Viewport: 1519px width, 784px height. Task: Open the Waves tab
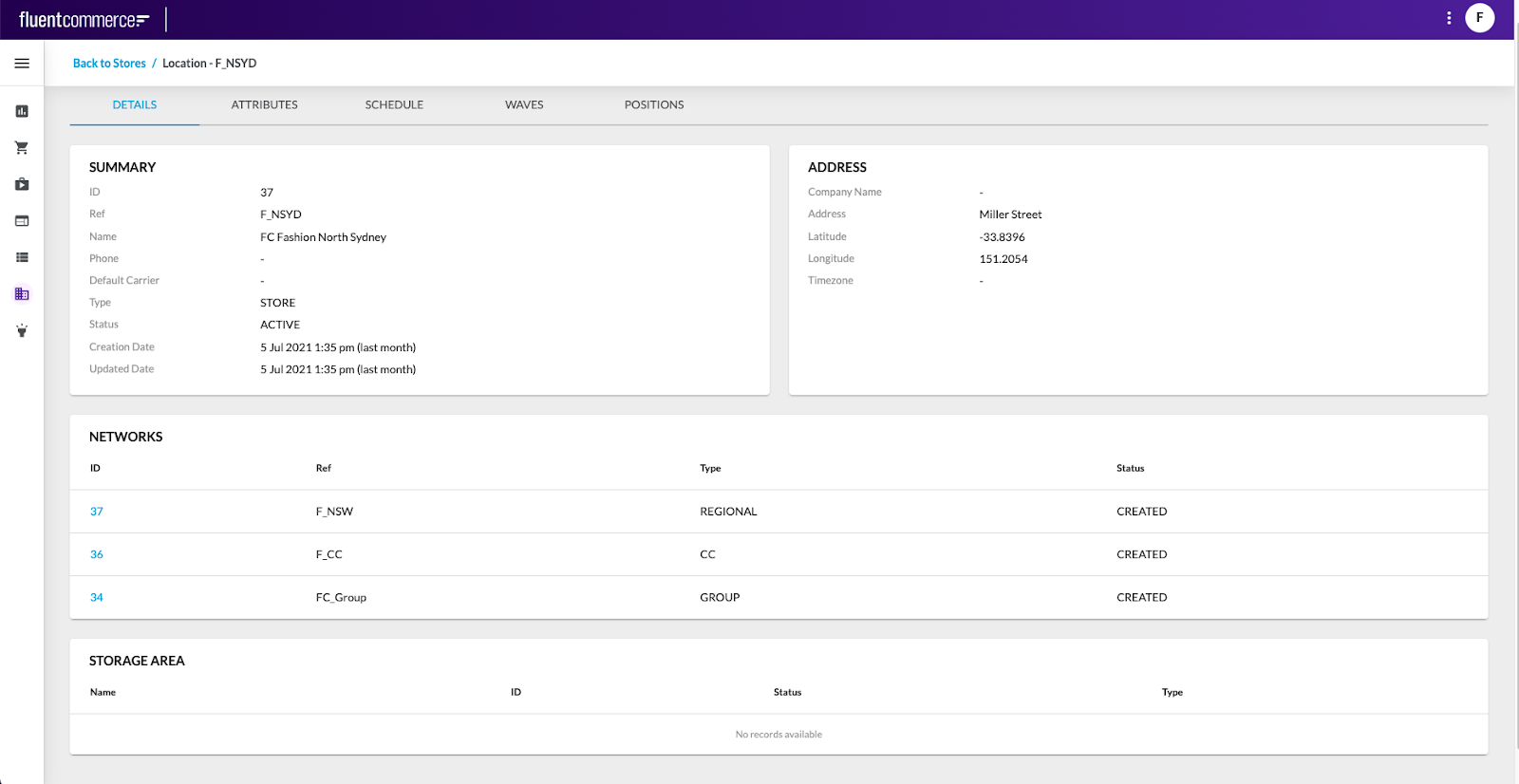[524, 105]
